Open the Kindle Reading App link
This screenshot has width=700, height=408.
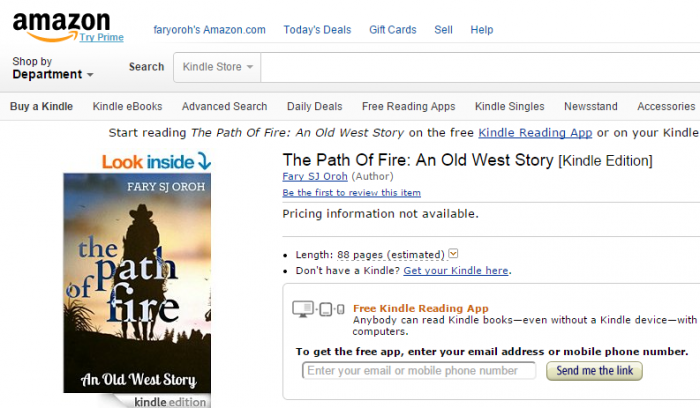535,133
